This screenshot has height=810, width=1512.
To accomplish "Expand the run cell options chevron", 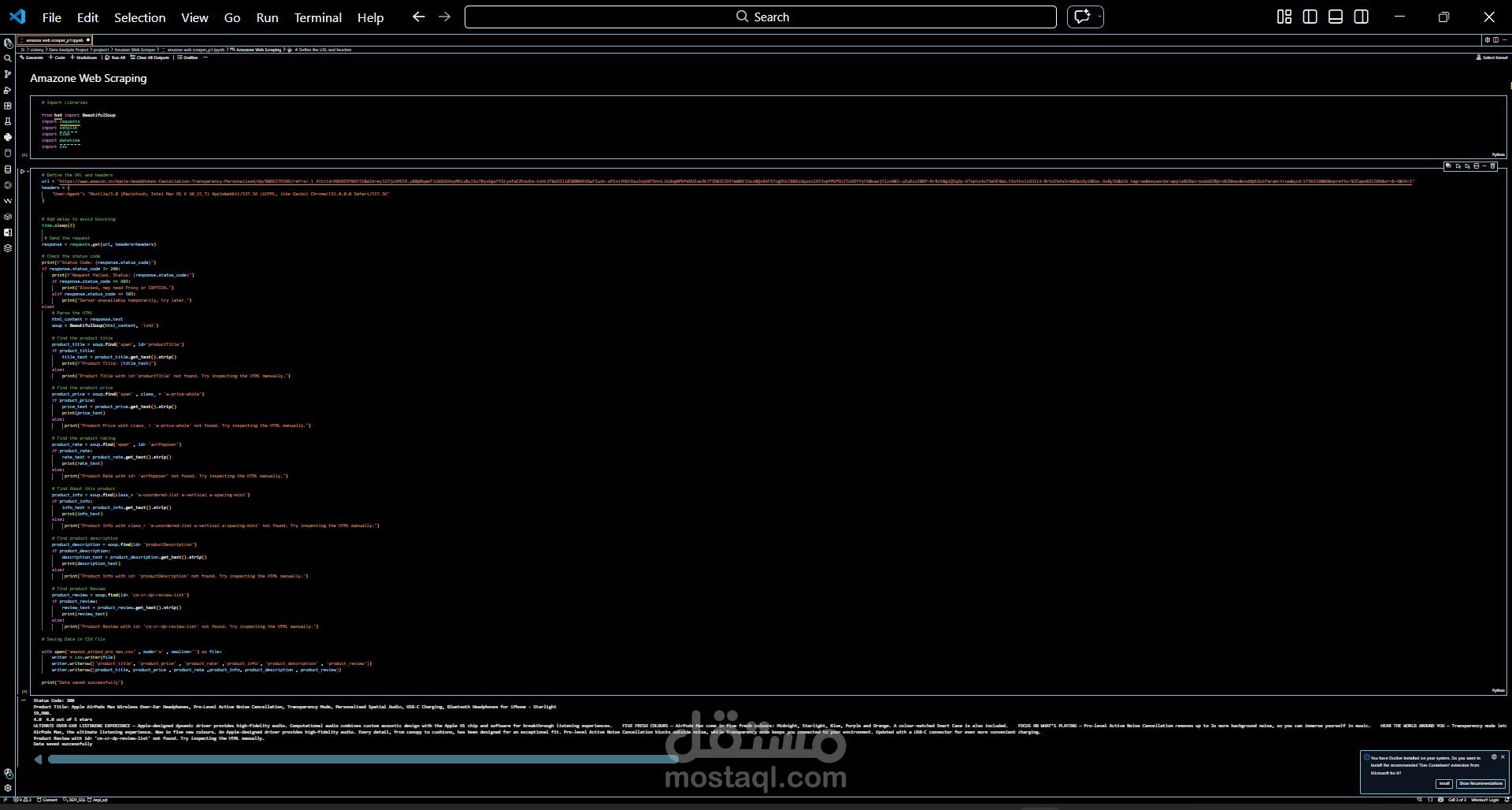I will point(28,171).
